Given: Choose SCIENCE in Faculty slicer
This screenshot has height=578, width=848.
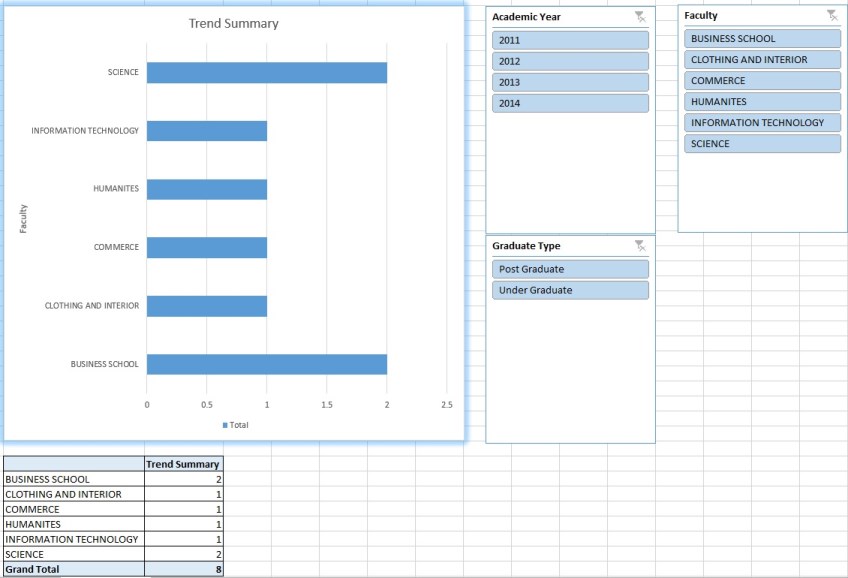Looking at the screenshot, I should pos(762,143).
